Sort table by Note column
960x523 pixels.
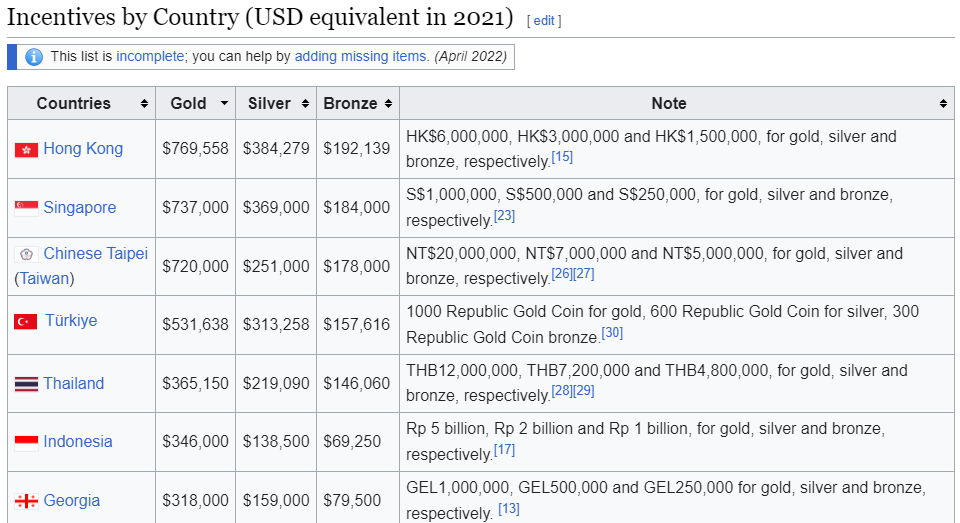point(943,104)
